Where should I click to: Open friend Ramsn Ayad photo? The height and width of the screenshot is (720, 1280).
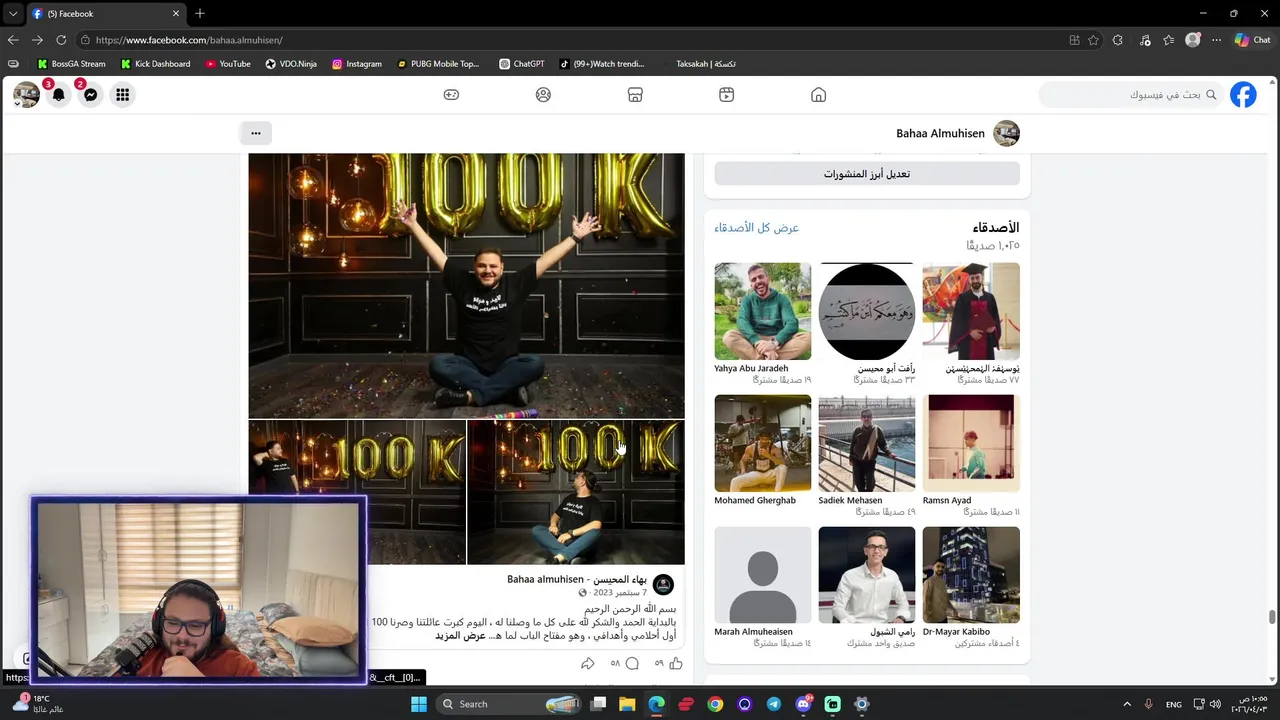click(x=971, y=443)
